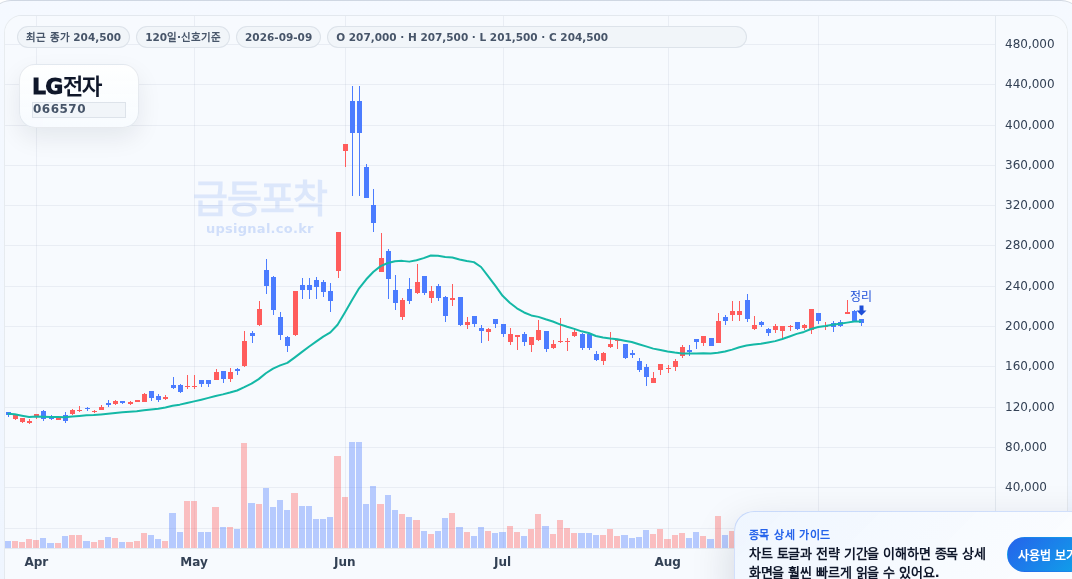Click the 440,000 price axis label
Screen dimensions: 1072x579
coord(1030,84)
